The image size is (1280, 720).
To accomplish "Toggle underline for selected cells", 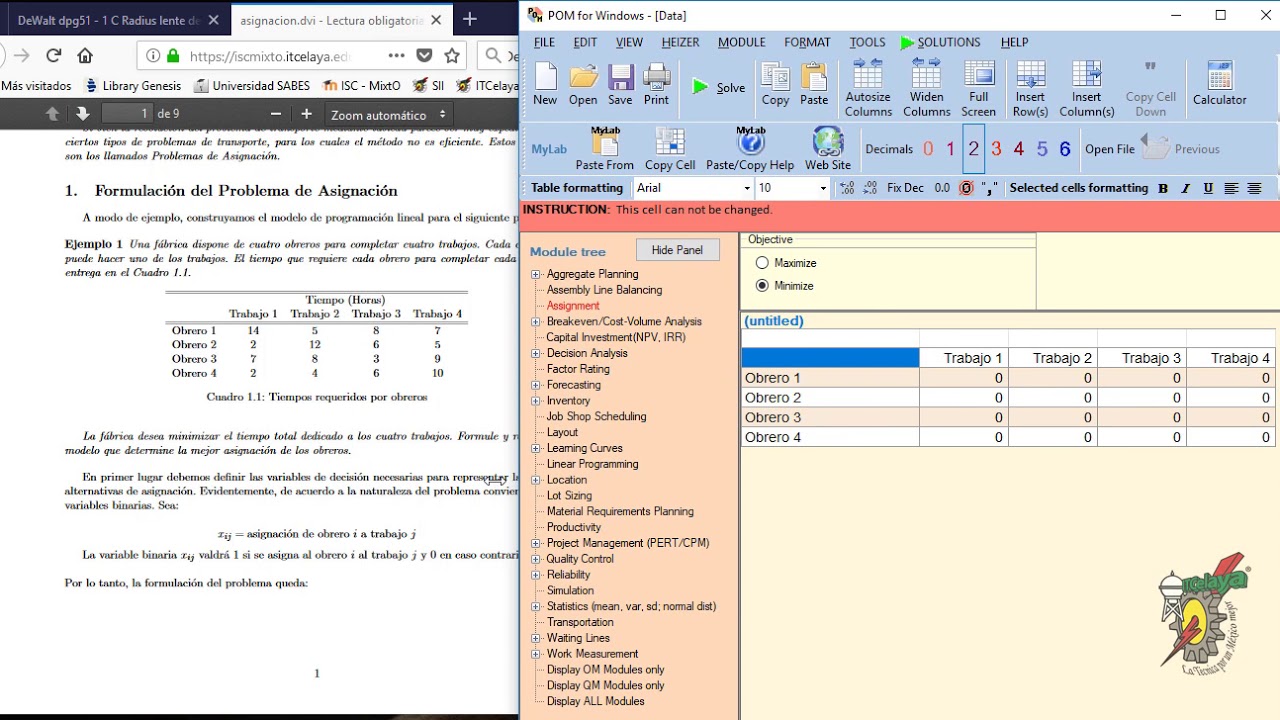I will click(1208, 188).
